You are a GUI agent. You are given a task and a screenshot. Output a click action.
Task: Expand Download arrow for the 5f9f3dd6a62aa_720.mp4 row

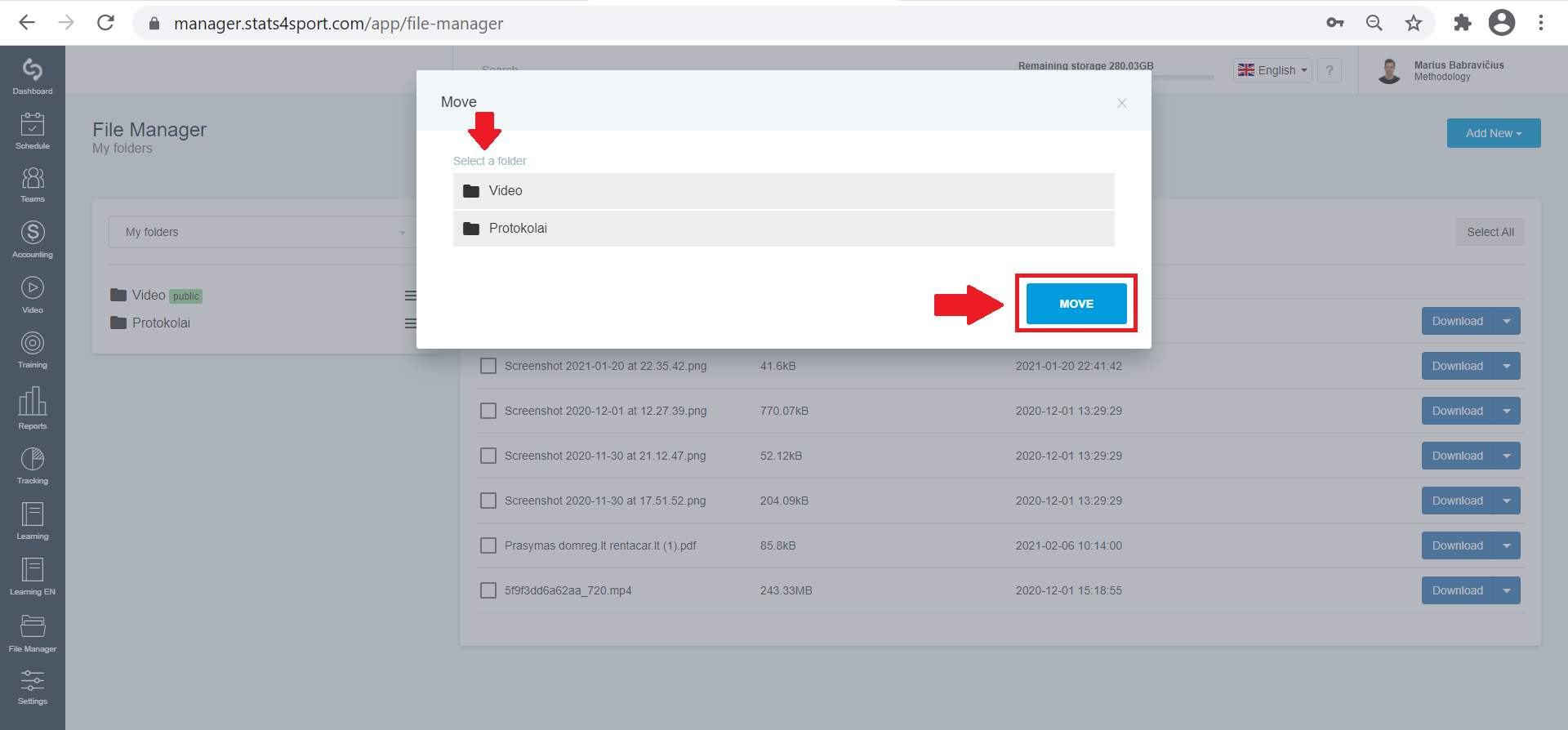tap(1507, 590)
